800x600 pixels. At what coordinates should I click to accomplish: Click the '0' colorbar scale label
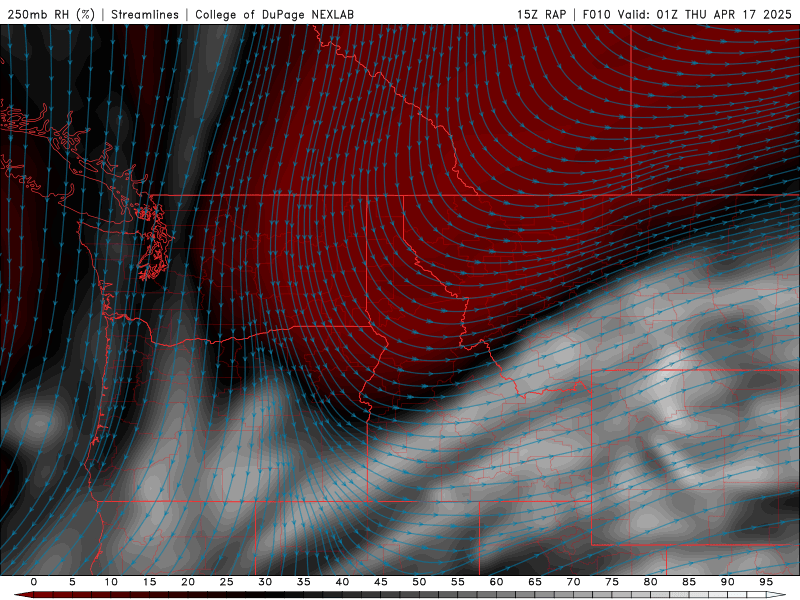(x=34, y=582)
